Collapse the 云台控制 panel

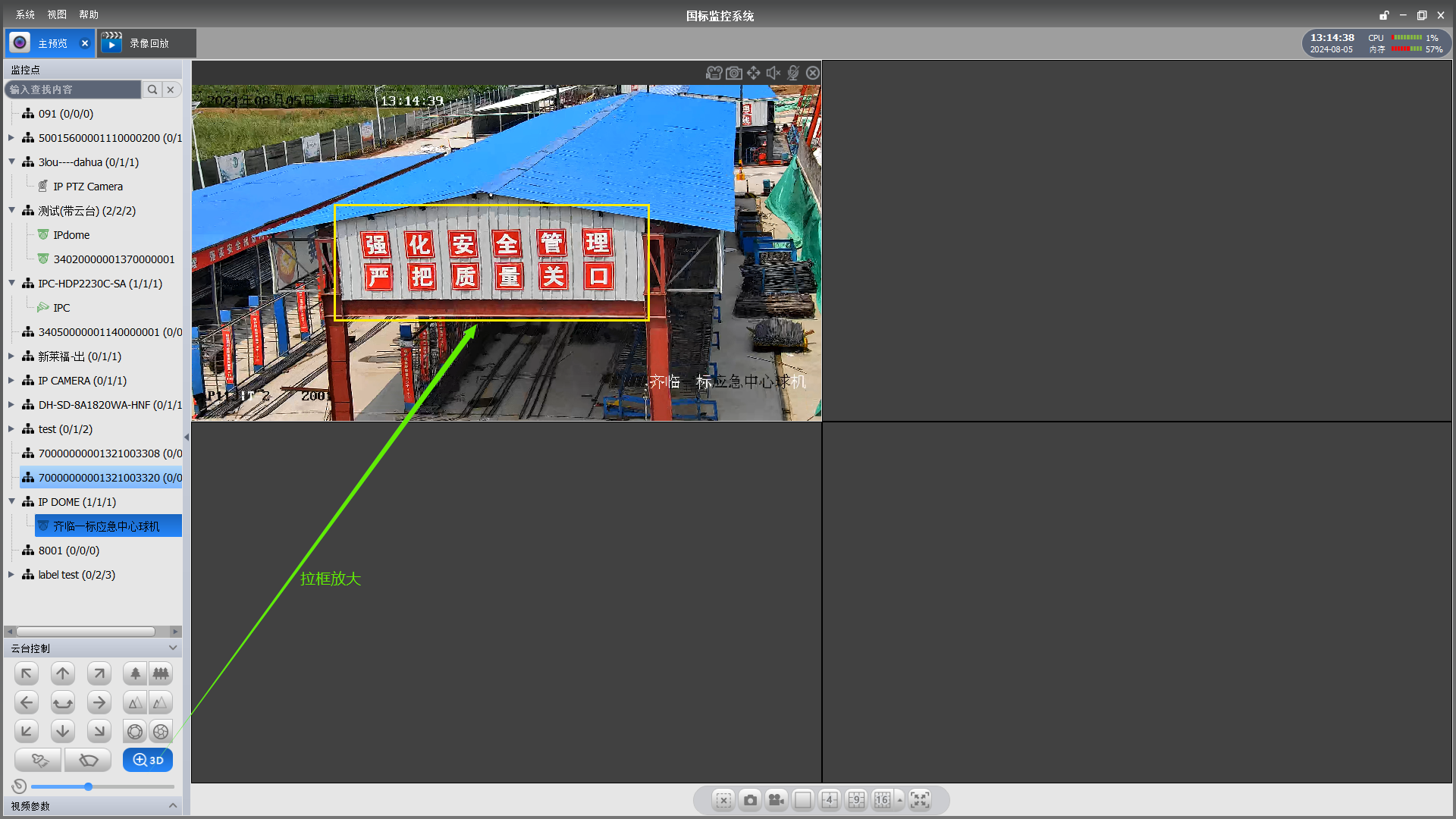tap(172, 648)
